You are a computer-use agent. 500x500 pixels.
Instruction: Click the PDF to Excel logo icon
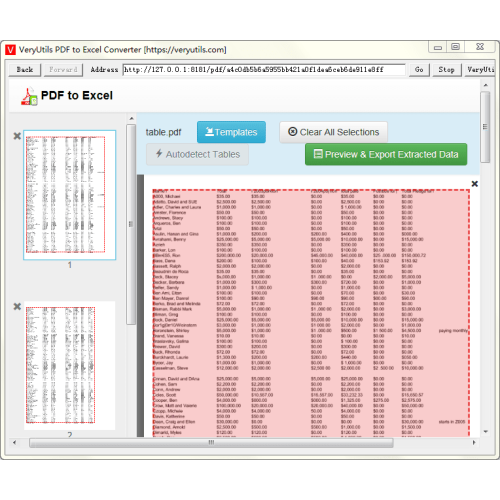point(29,96)
